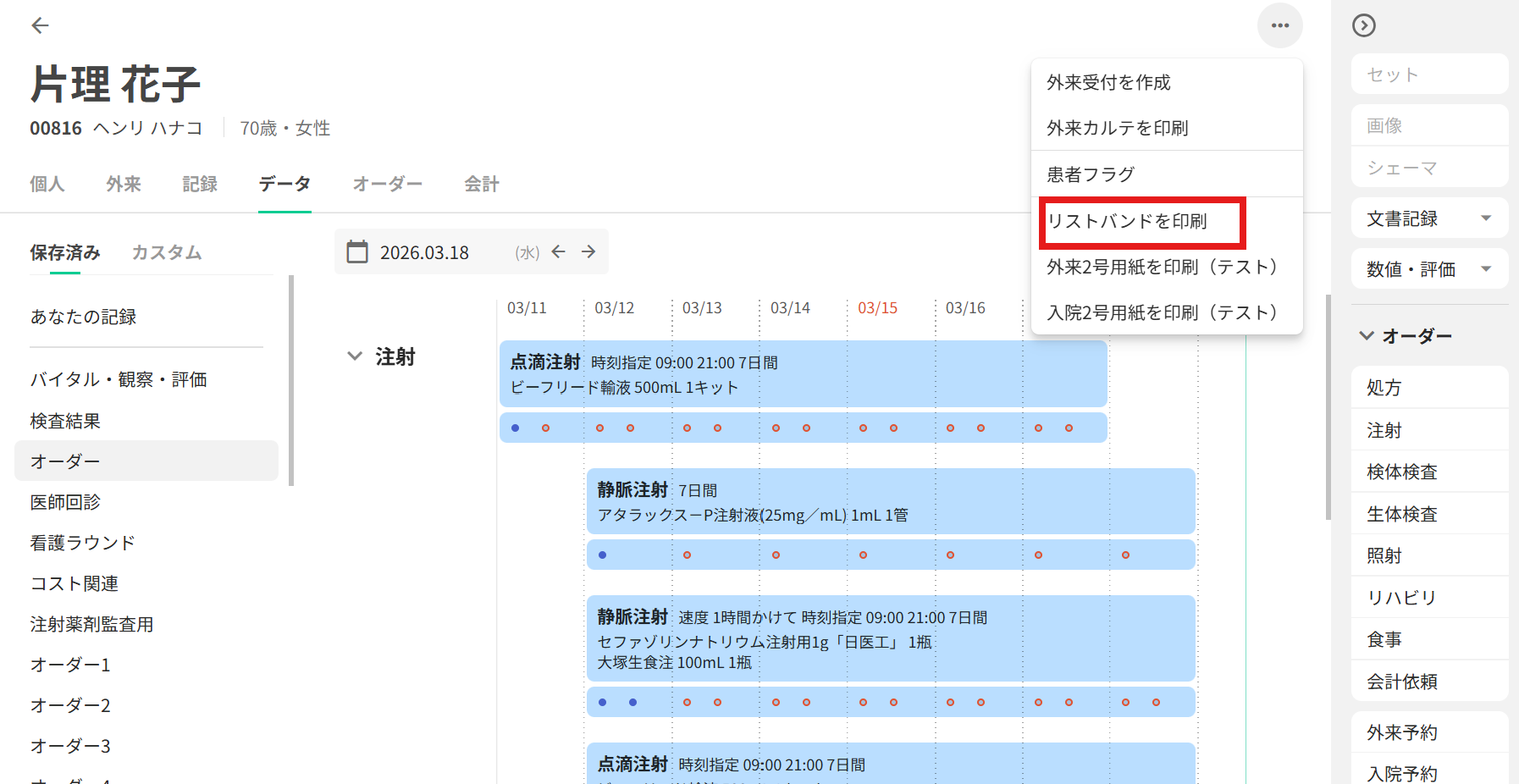Click the red 03/15 date column header
Viewport: 1519px width, 784px height.
[877, 308]
